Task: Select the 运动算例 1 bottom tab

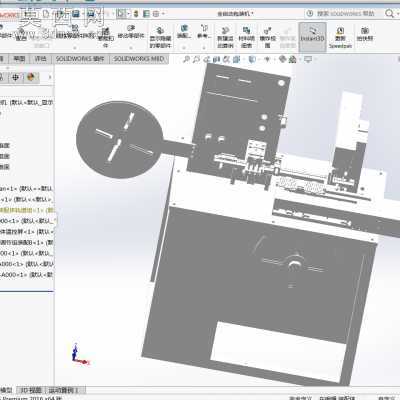Action: coord(66,390)
